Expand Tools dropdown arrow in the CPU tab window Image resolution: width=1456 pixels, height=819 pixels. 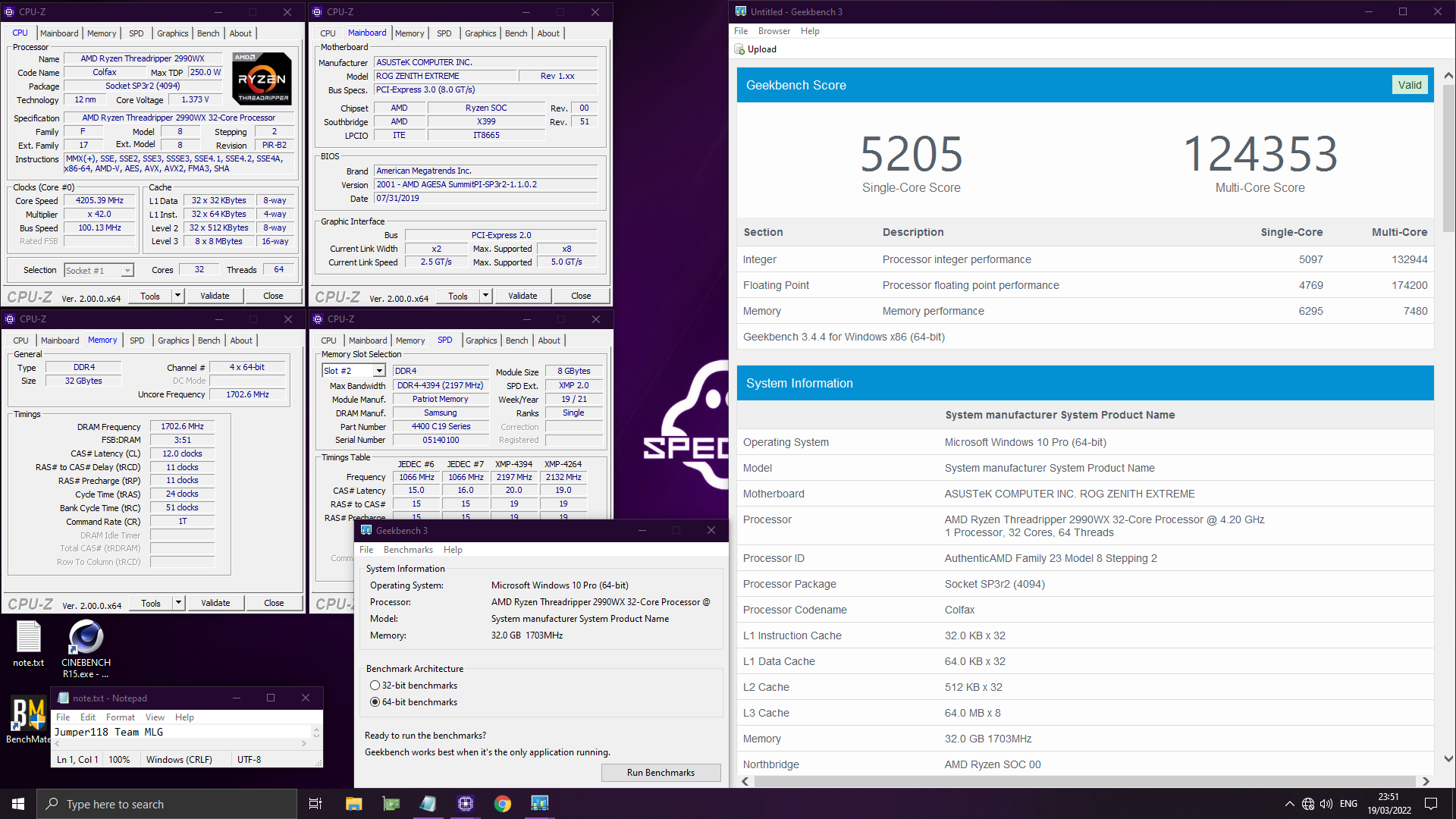pos(178,296)
